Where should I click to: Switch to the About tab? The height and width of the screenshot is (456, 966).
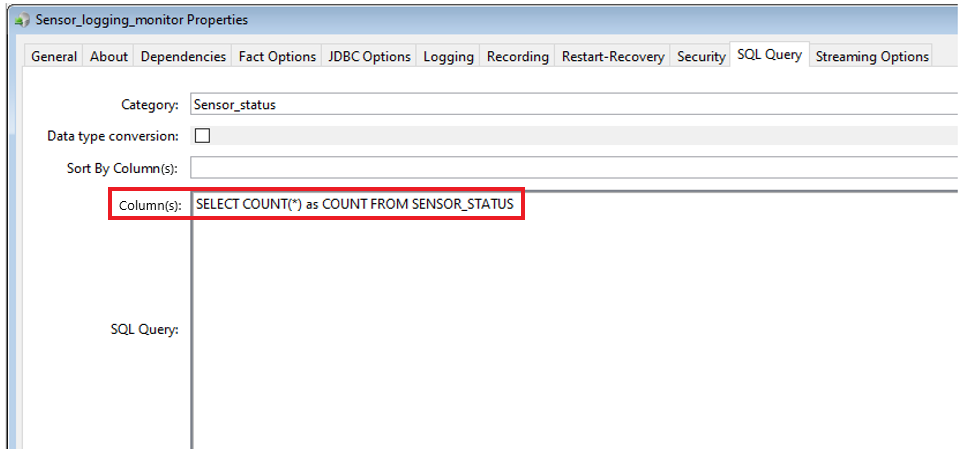109,57
